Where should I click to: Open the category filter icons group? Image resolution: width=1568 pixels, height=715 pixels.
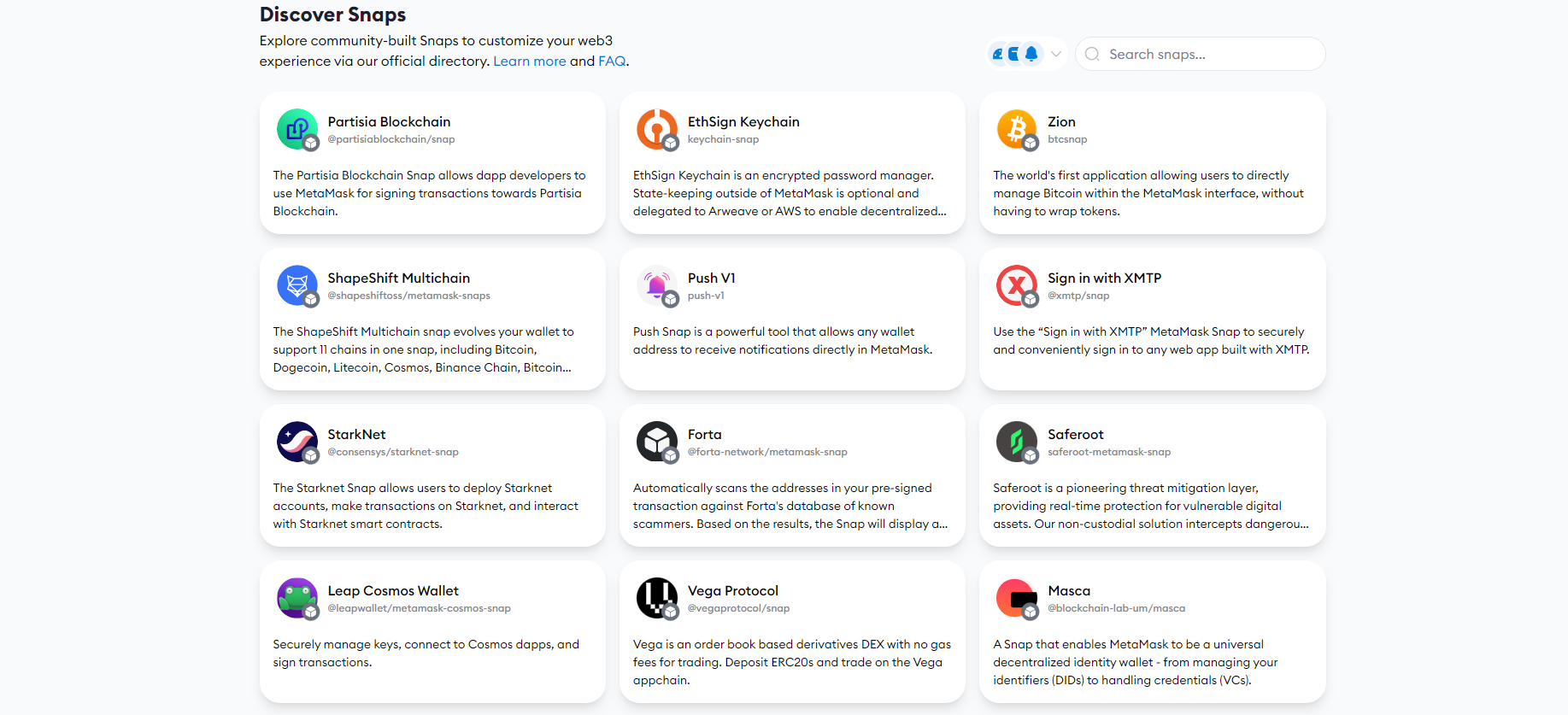(x=1015, y=54)
